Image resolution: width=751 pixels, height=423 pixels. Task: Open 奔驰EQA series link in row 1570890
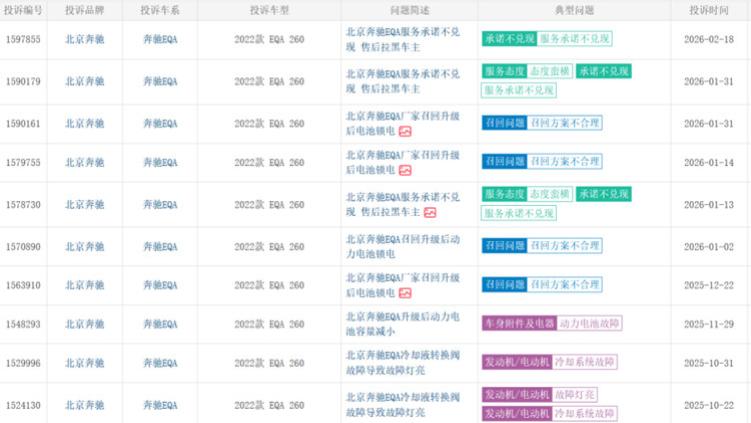[x=160, y=247]
